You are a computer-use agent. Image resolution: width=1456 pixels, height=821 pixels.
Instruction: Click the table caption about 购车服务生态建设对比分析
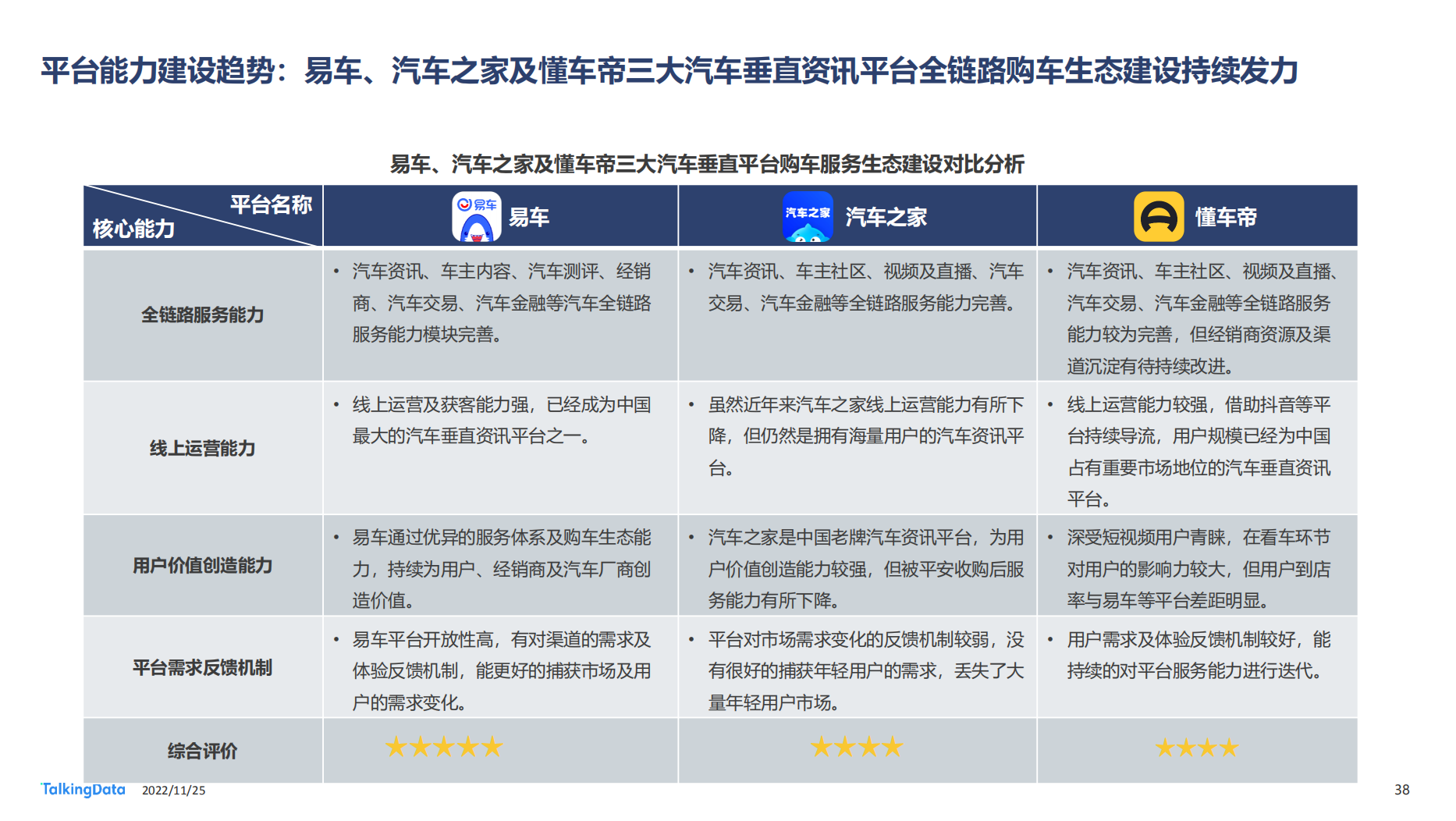707,164
